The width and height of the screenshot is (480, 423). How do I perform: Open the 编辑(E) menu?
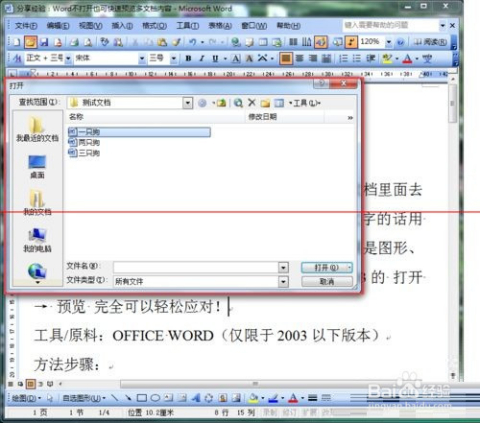[x=58, y=26]
